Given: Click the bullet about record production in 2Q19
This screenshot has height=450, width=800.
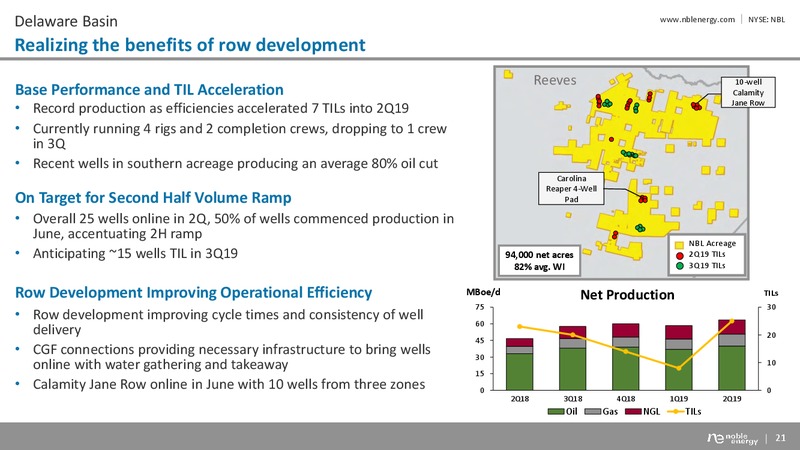Looking at the screenshot, I should click(x=220, y=108).
